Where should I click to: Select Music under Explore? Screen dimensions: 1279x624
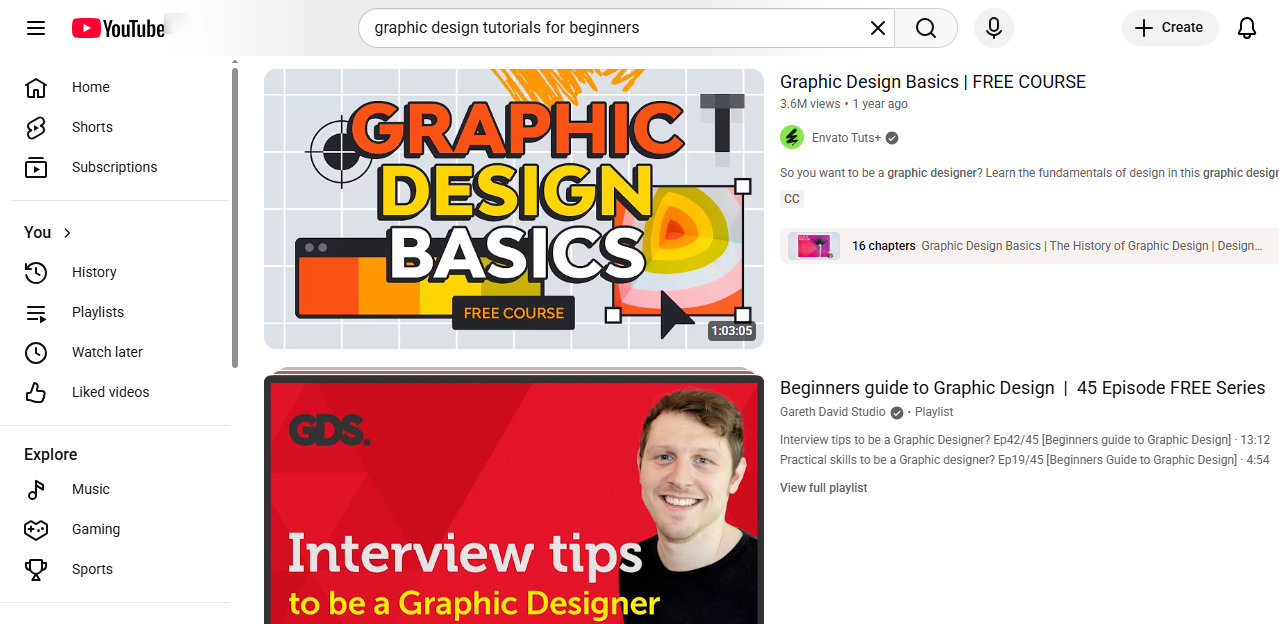(90, 489)
